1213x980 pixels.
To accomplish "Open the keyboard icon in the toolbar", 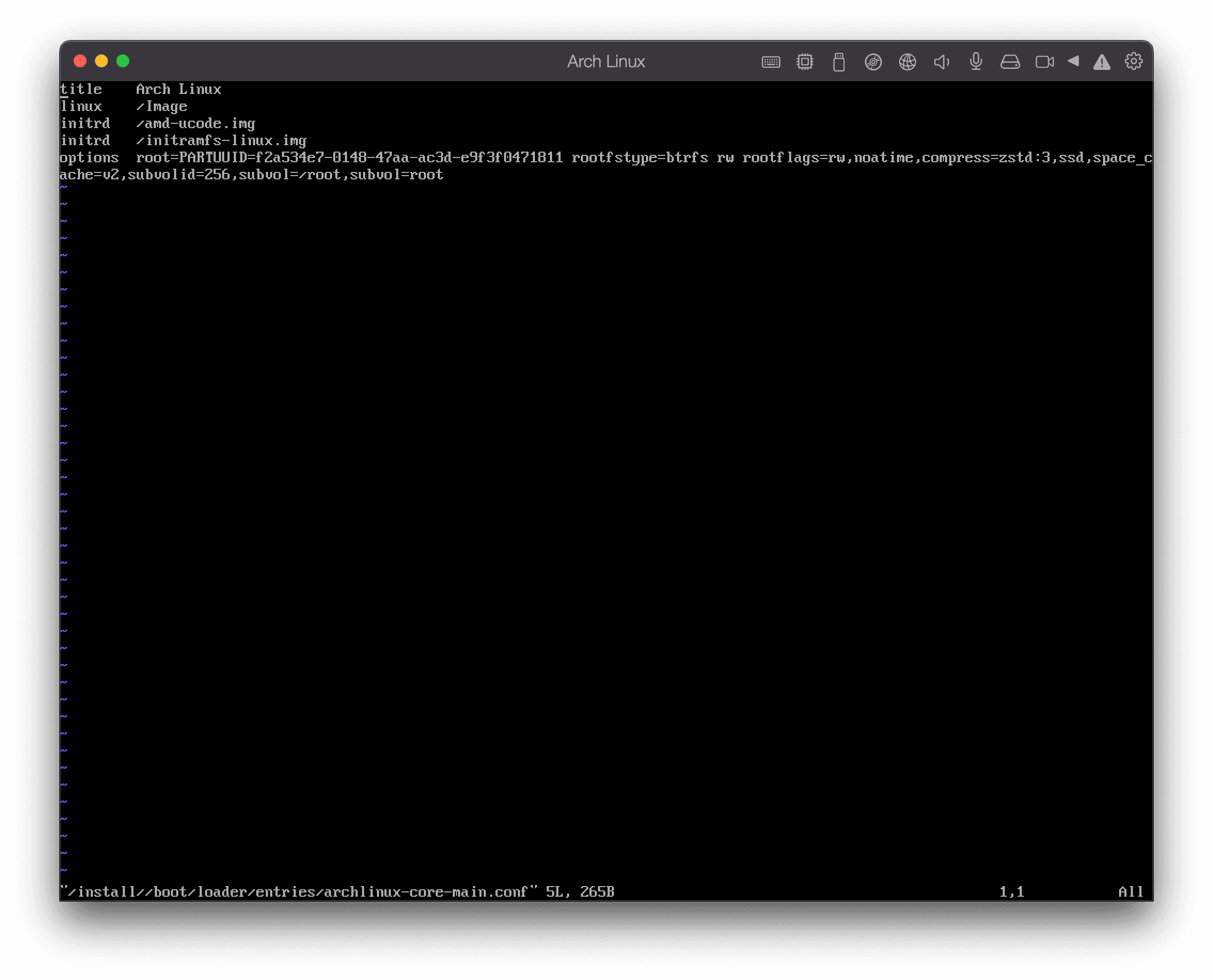I will 771,61.
